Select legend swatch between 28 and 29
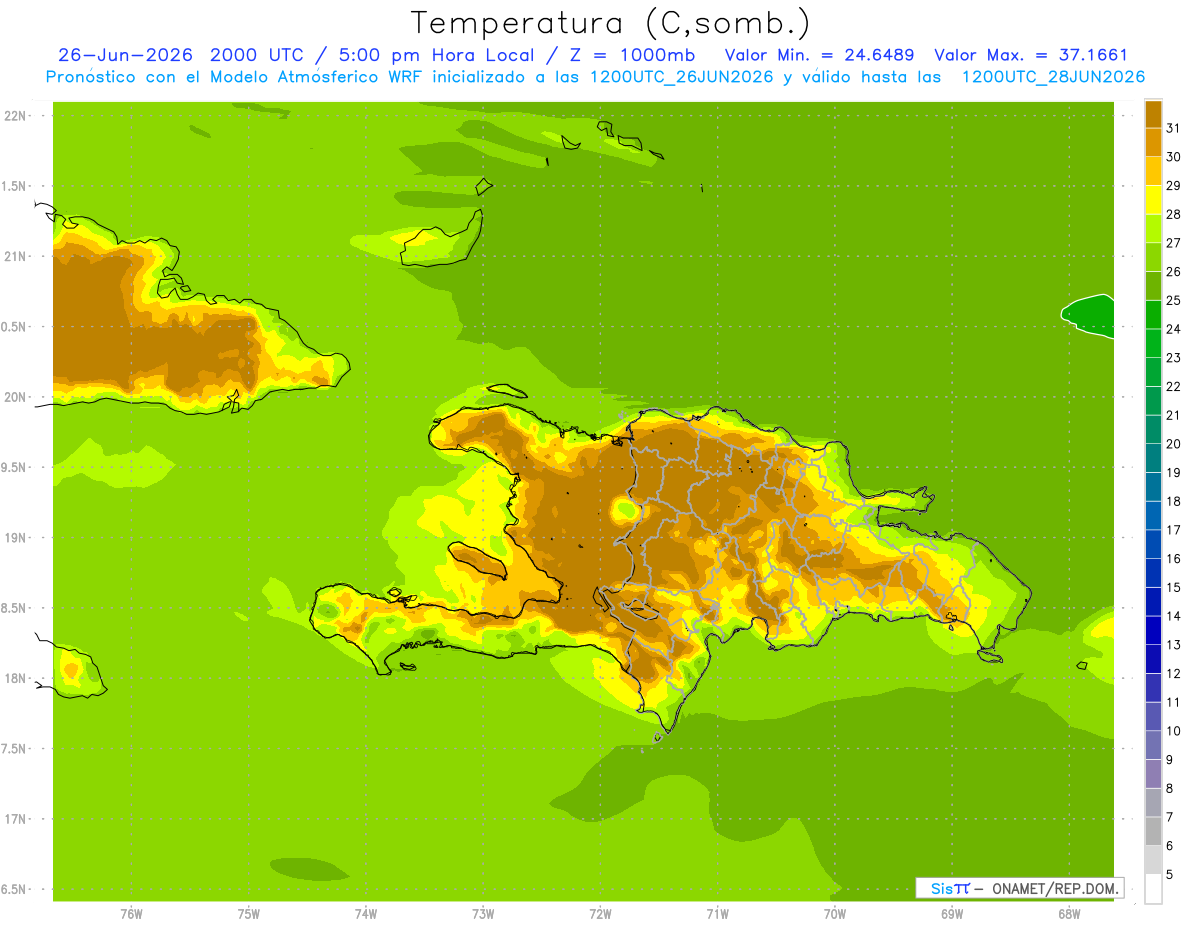1200x927 pixels. coord(1153,200)
